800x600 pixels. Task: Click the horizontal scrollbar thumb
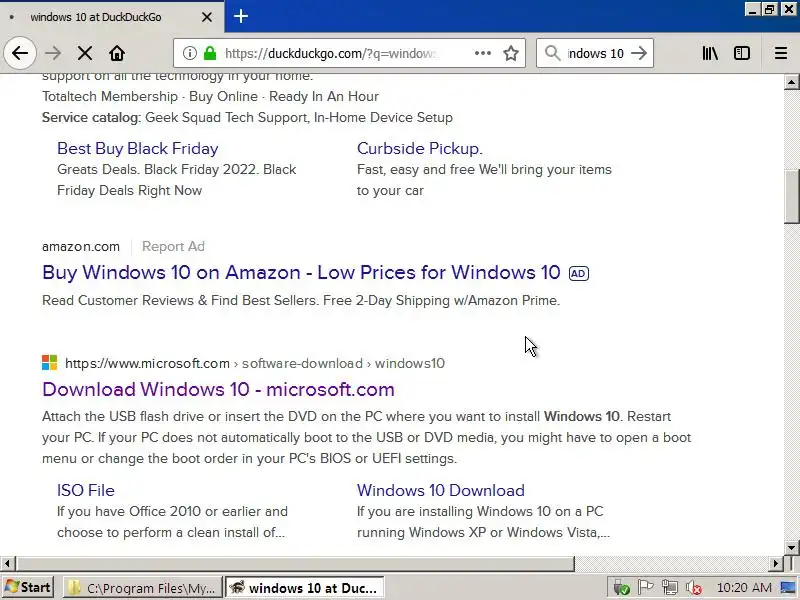[295, 563]
